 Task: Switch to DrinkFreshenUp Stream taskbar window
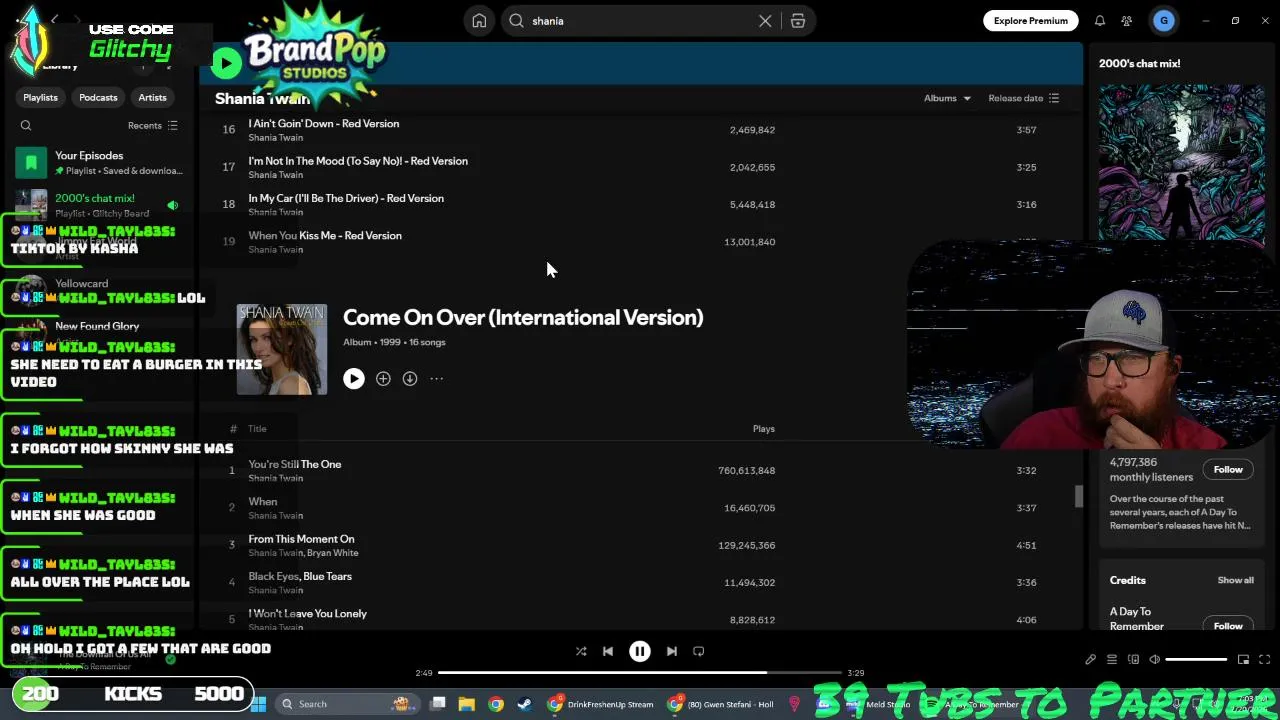tap(601, 704)
